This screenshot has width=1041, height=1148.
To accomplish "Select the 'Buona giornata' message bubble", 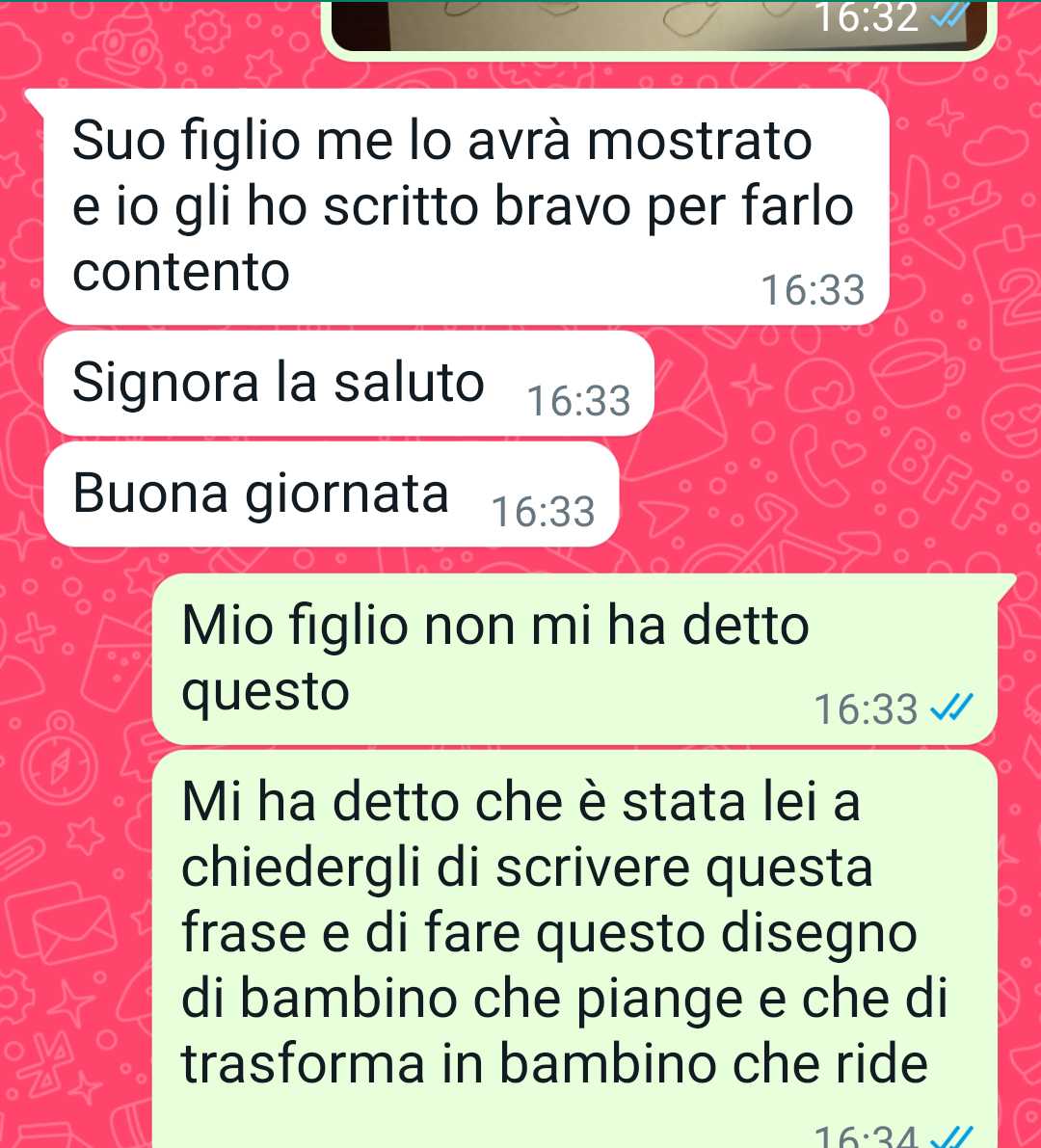I will point(332,494).
